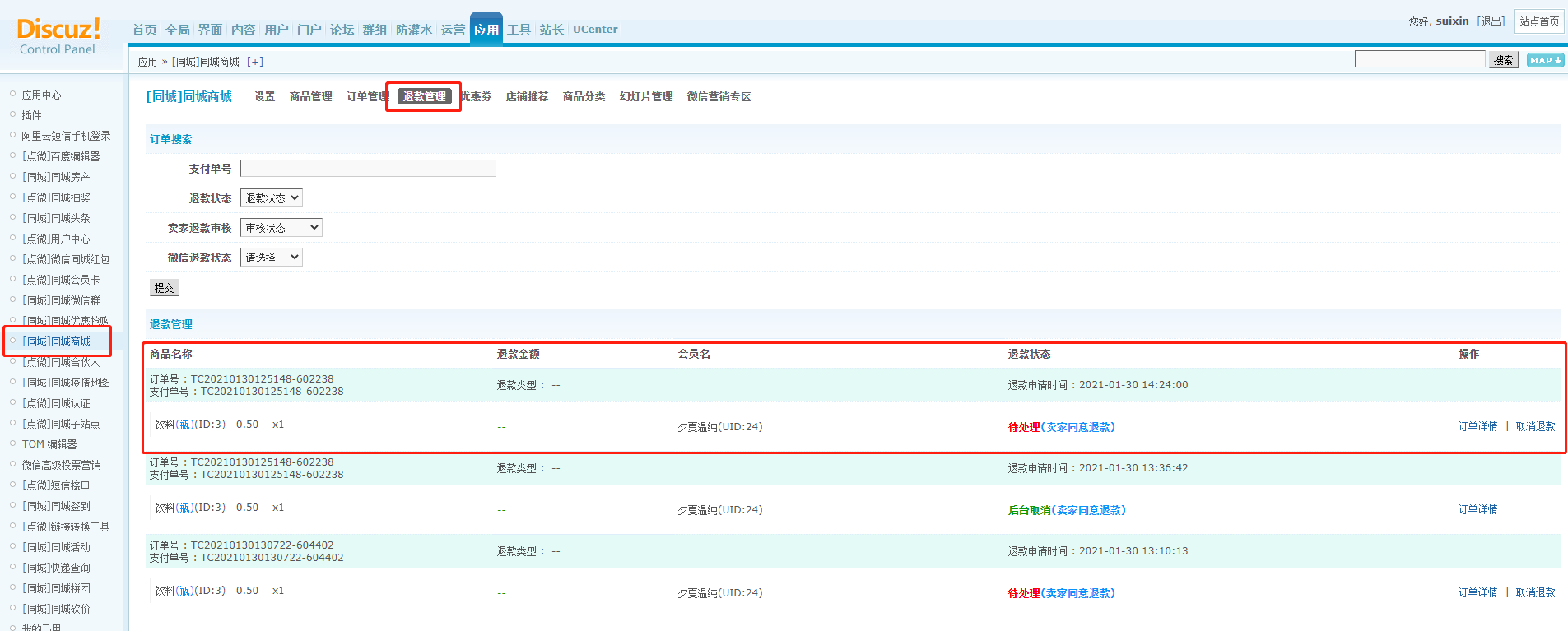Click the Discuz! Control Panel logo

tap(58, 36)
